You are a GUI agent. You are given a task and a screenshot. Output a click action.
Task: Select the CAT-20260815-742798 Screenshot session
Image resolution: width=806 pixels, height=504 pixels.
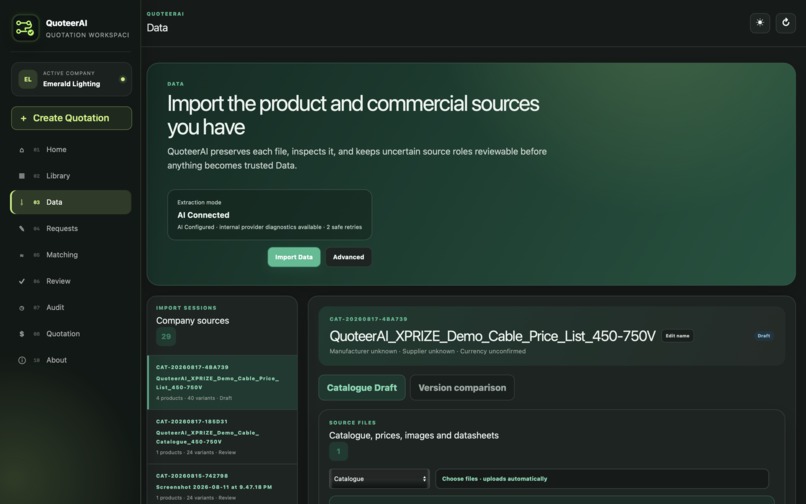tap(223, 485)
